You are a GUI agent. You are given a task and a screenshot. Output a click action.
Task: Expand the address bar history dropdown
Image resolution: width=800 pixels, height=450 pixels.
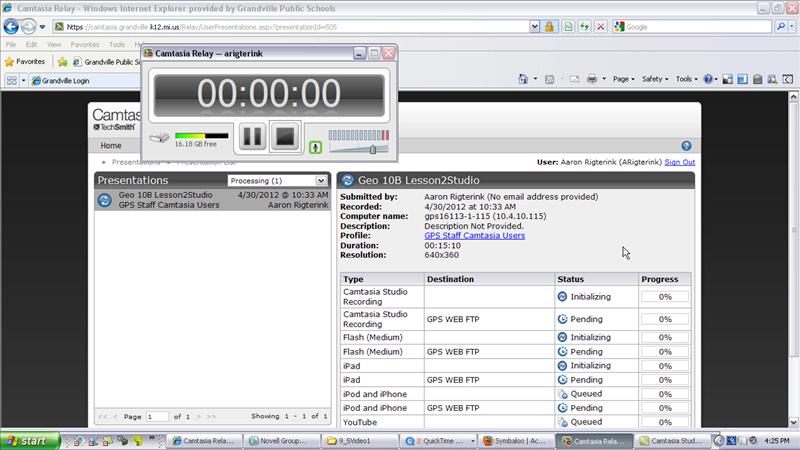click(x=534, y=27)
